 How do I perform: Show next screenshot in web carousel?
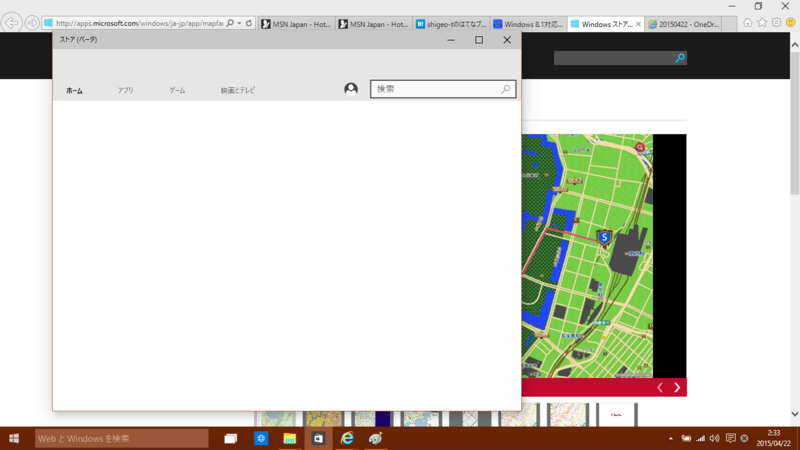tap(677, 388)
